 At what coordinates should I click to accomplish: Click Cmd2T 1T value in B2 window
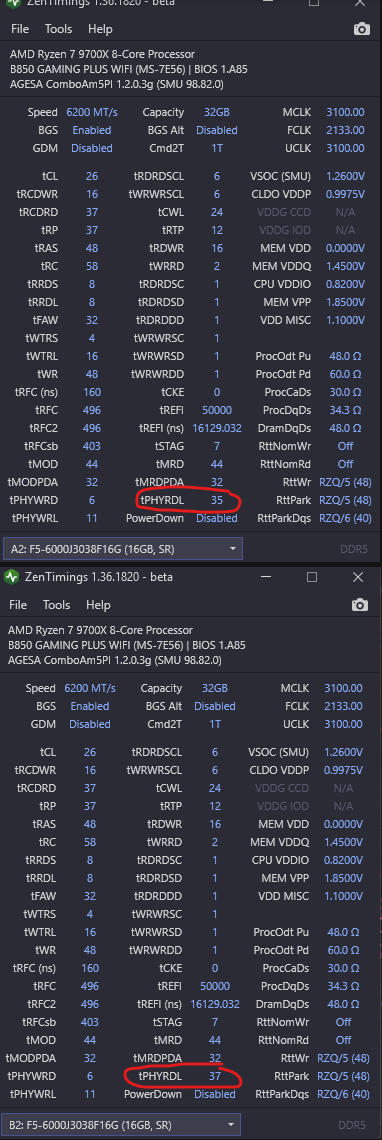click(215, 724)
